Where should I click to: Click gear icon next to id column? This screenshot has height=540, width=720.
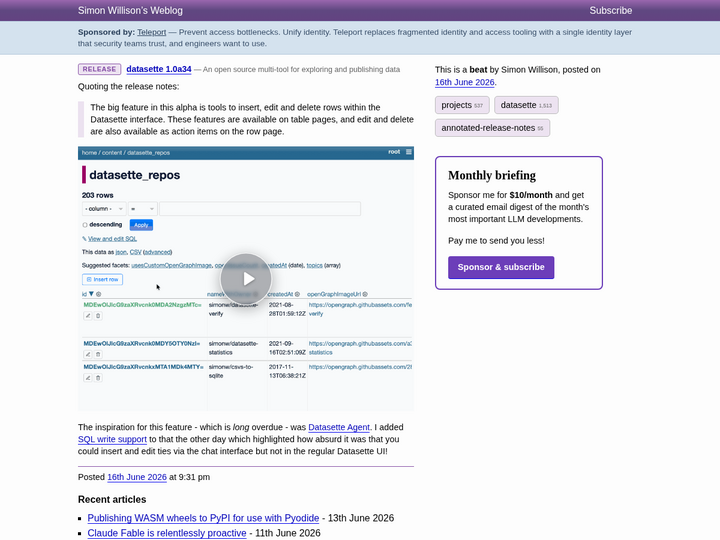98,294
